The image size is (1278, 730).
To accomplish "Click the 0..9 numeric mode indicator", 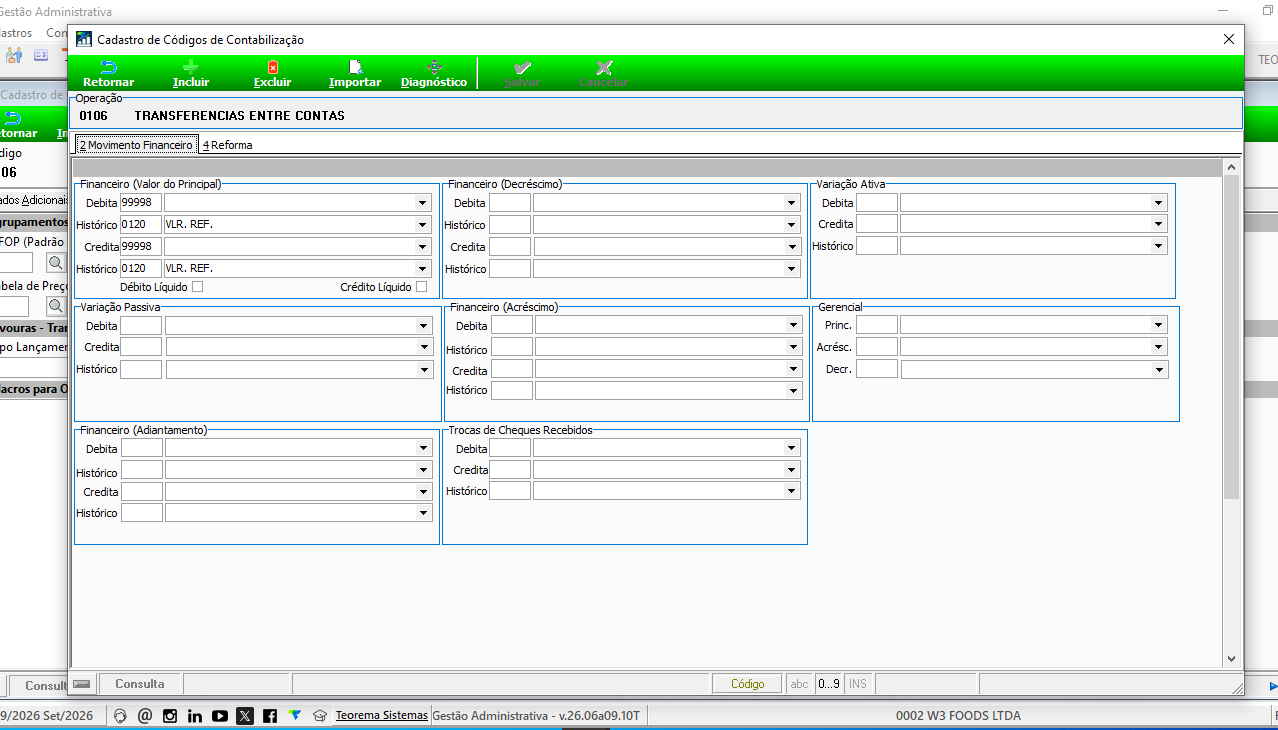I will tap(829, 684).
